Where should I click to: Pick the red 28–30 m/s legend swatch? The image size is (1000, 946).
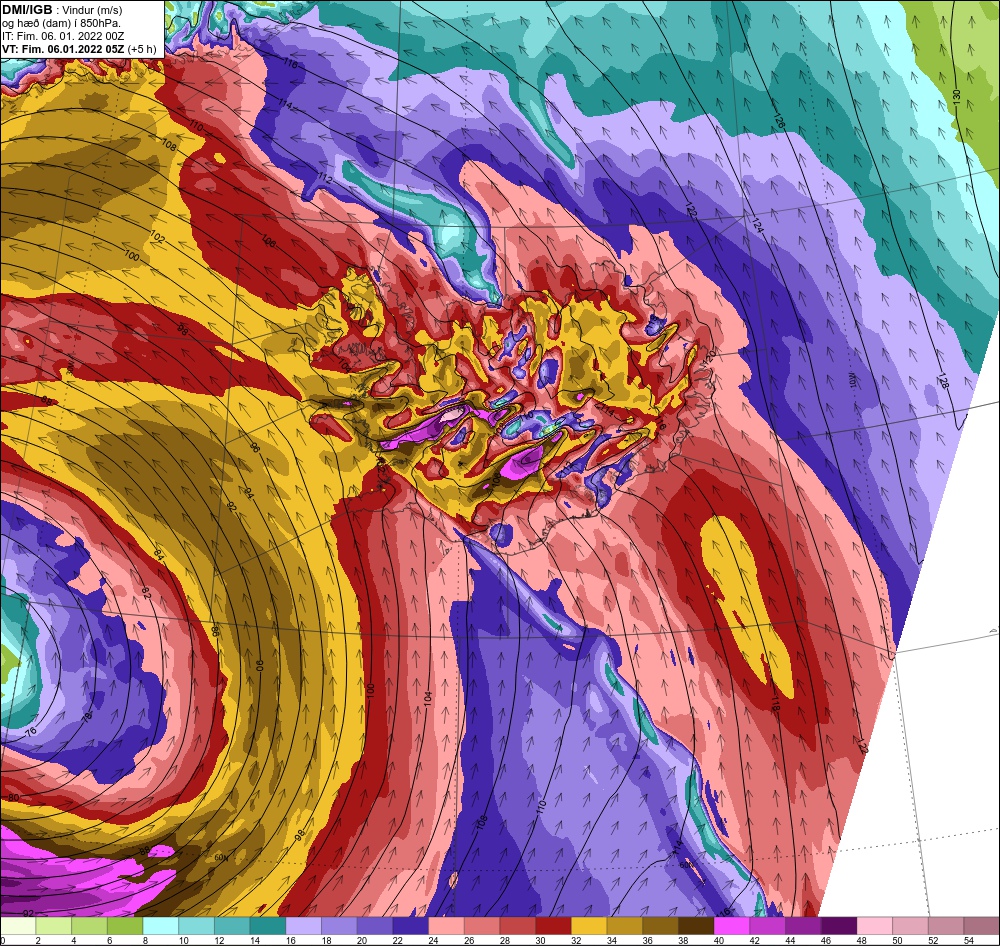[x=518, y=926]
